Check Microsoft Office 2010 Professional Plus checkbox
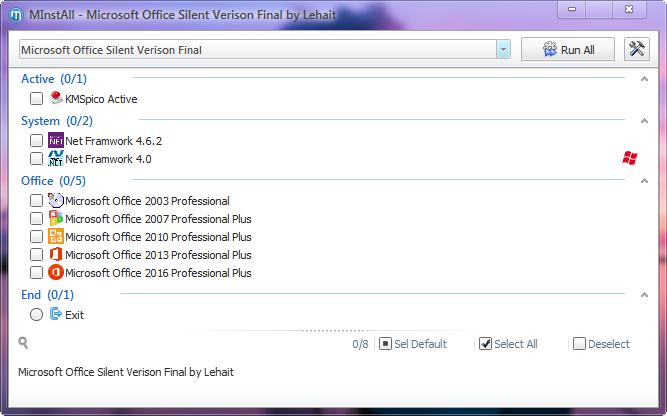 coord(37,236)
